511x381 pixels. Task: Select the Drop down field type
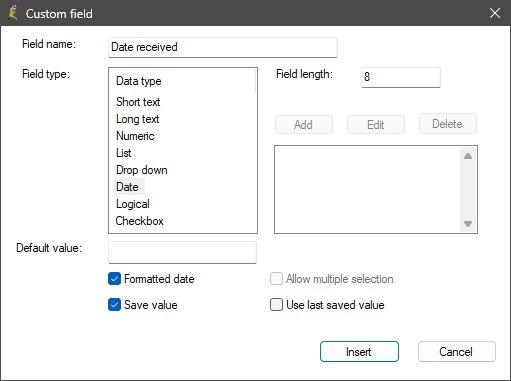click(x=142, y=170)
